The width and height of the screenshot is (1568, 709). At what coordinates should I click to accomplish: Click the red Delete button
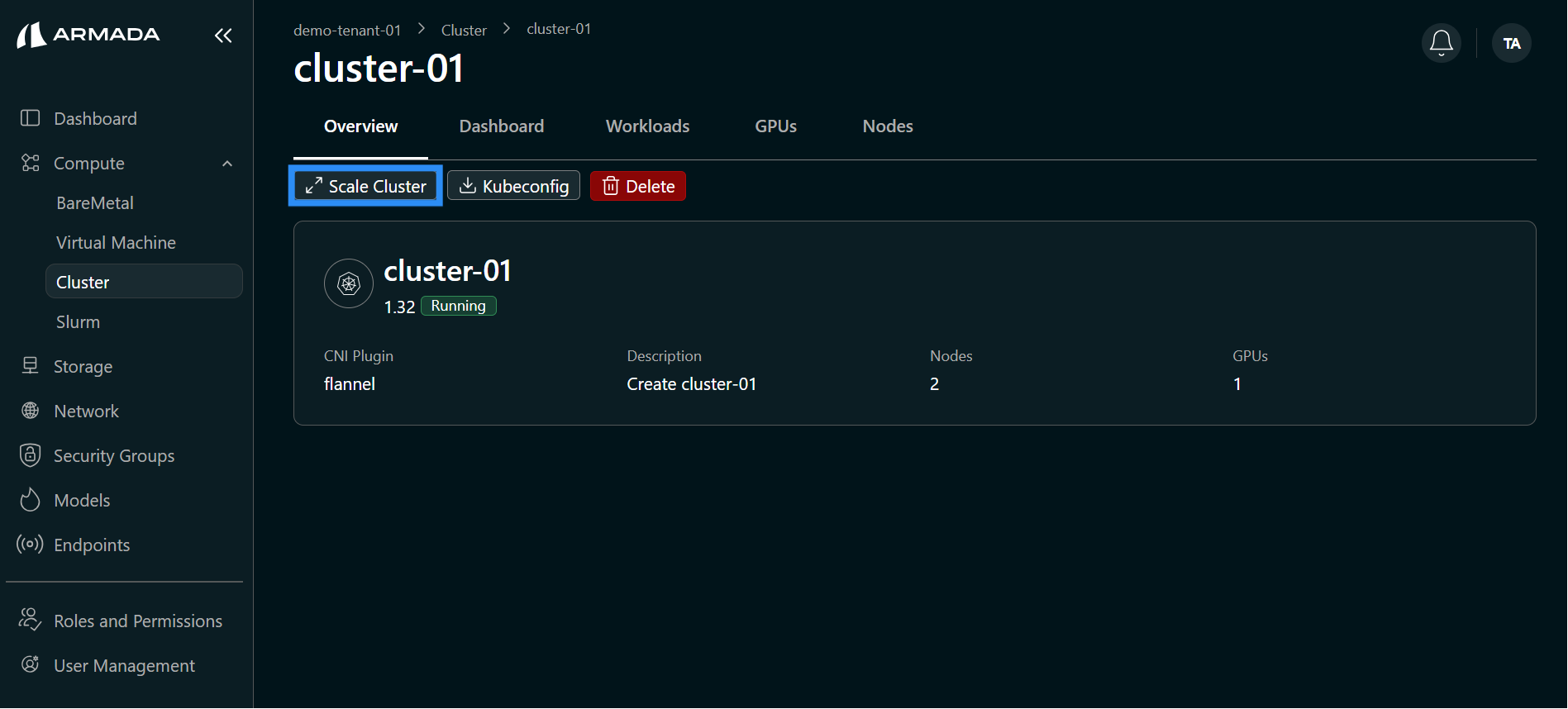pyautogui.click(x=637, y=186)
